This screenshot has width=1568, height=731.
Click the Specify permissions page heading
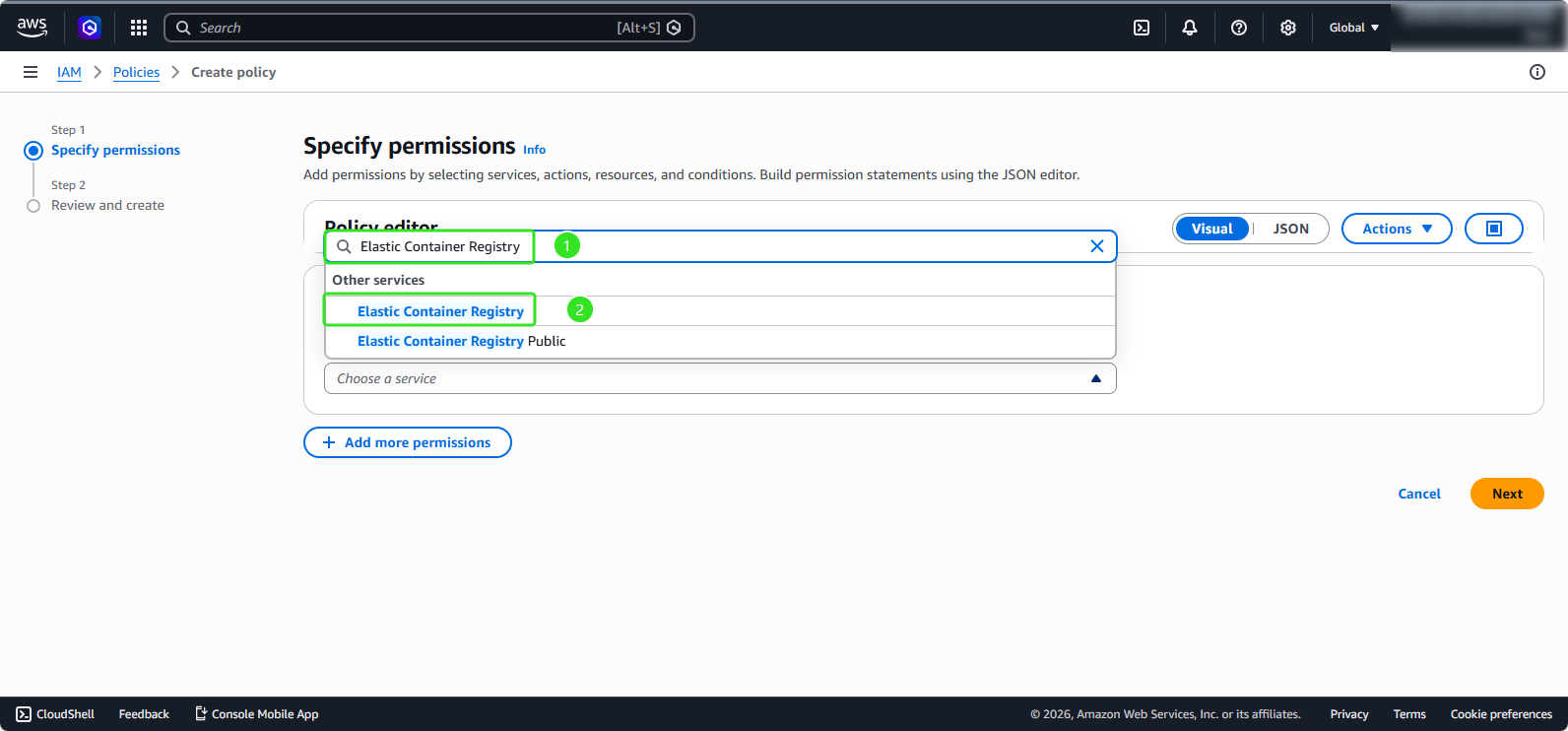pyautogui.click(x=409, y=146)
